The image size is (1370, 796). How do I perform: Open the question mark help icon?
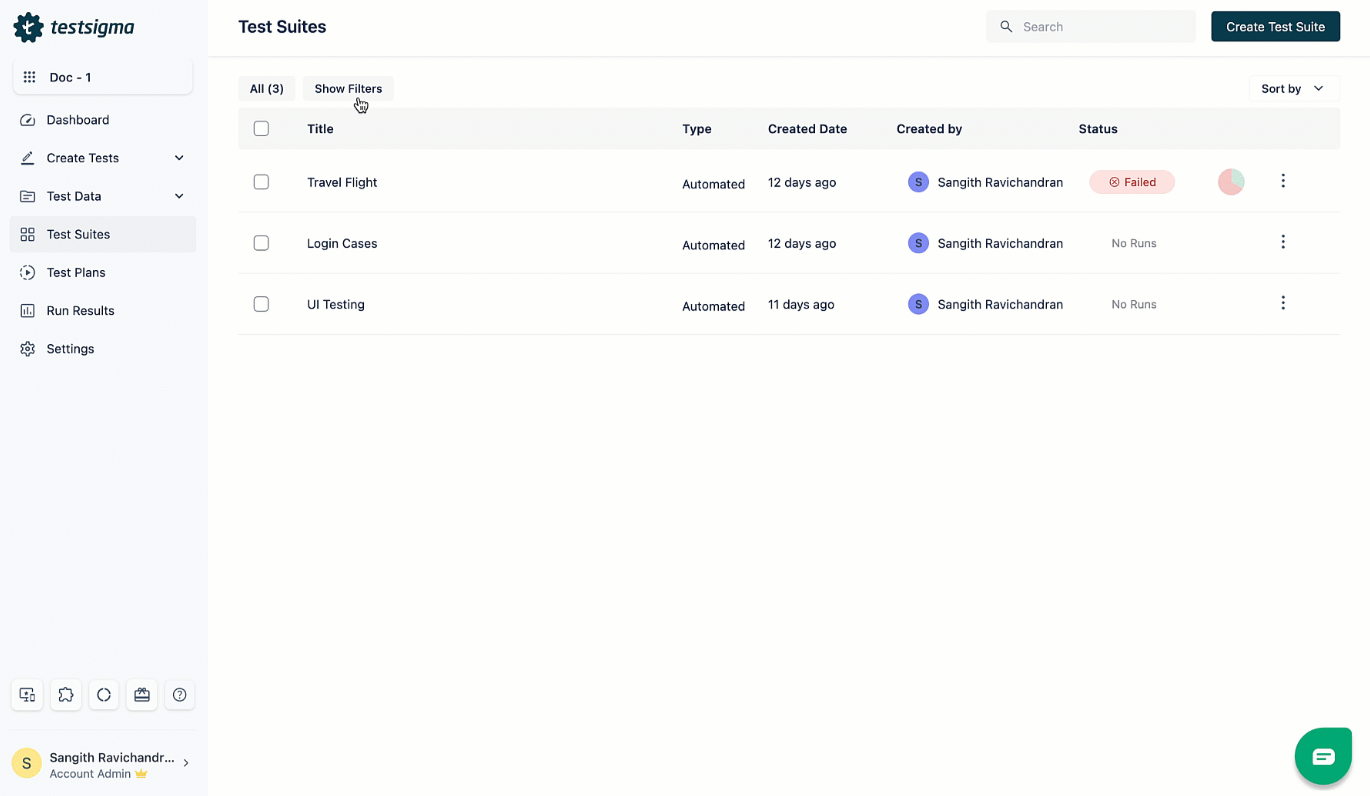click(x=180, y=695)
